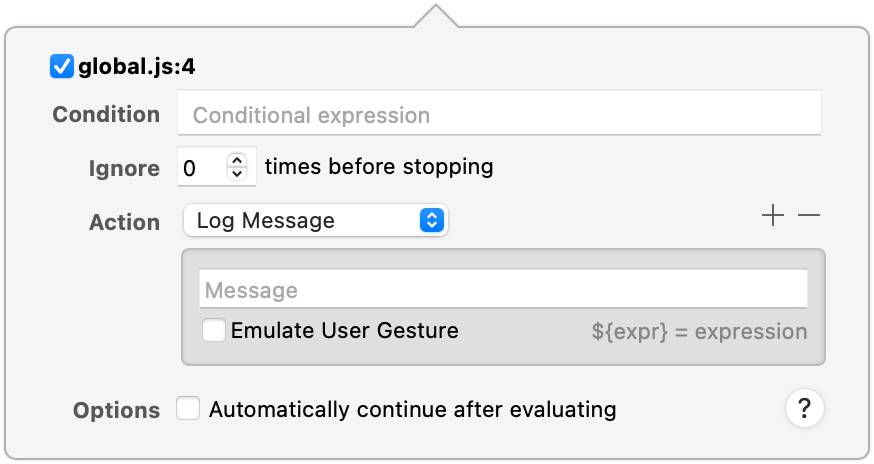This screenshot has height=464, width=874.
Task: Click the Ignore label
Action: (124, 168)
